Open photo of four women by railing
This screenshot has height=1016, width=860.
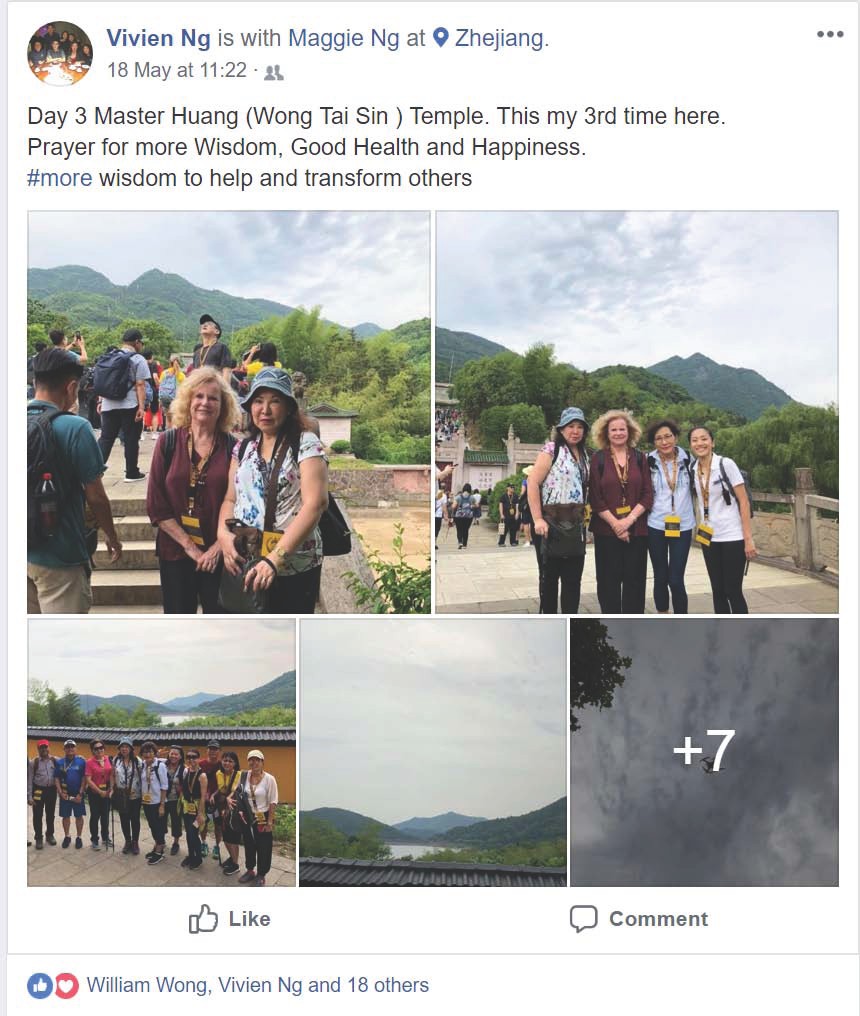pos(636,412)
